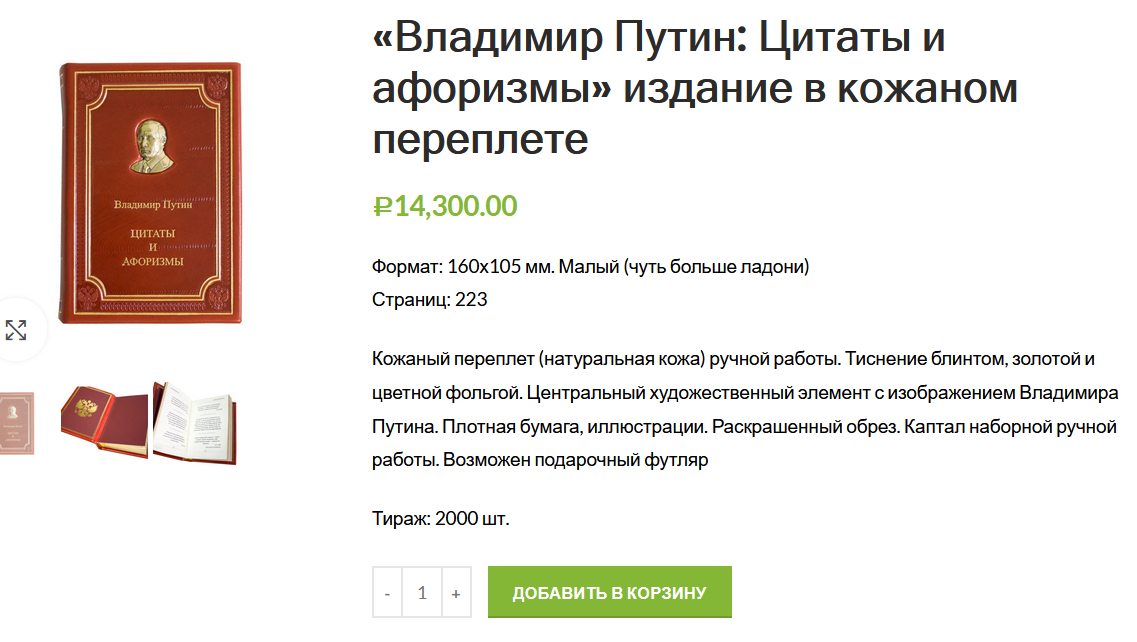
Task: Increase quantity with the plus button
Action: click(x=456, y=593)
